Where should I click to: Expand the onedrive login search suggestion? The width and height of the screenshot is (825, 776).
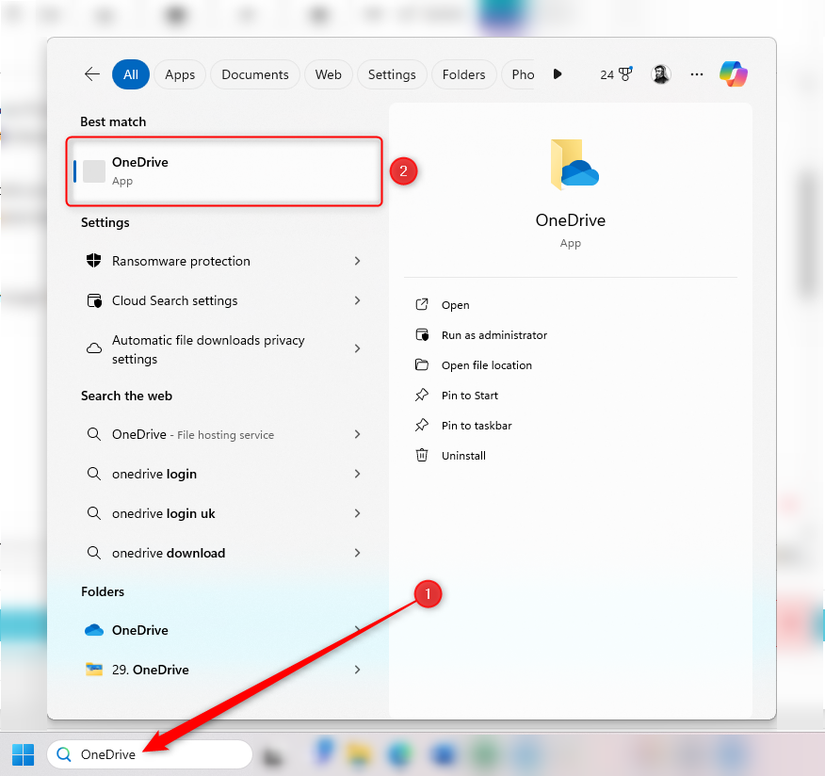[x=357, y=473]
